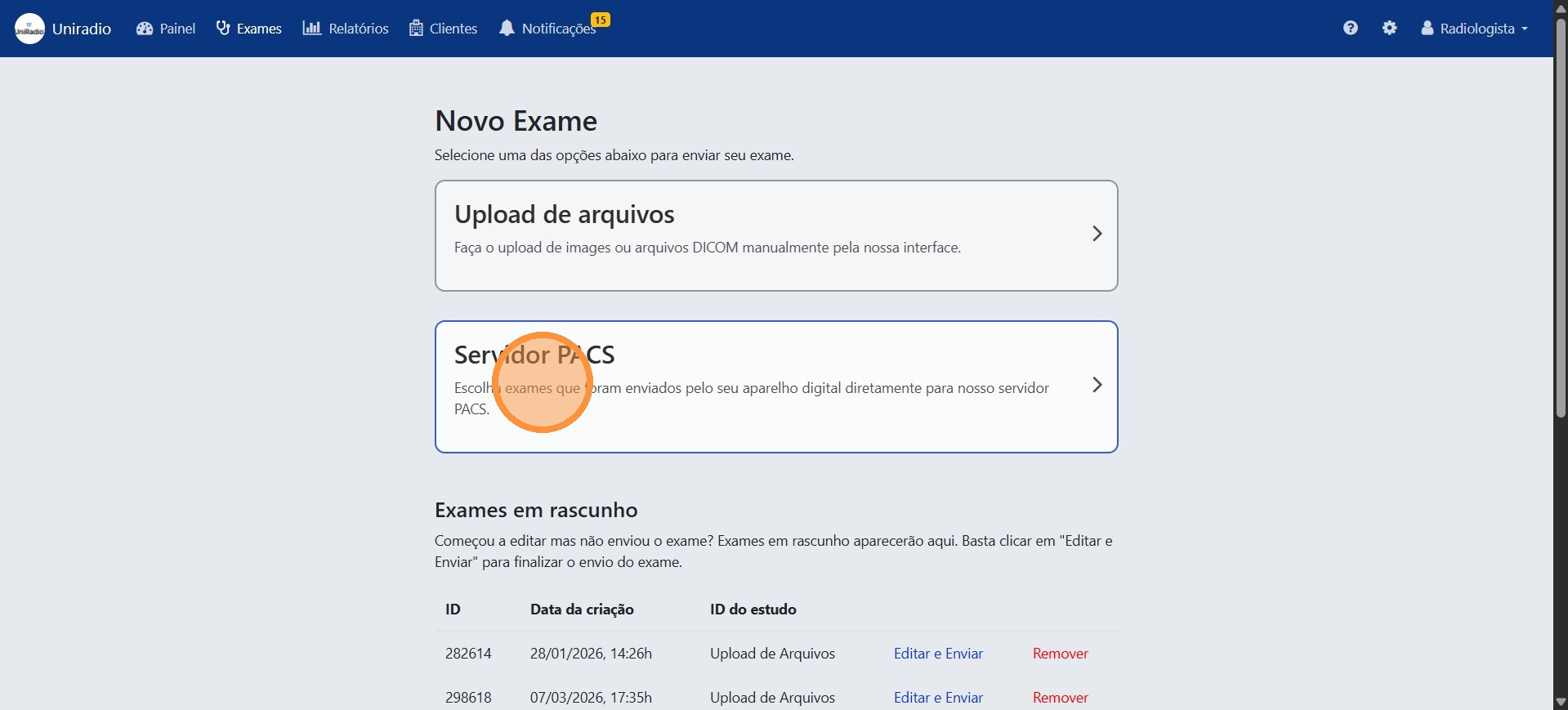Remove draft exam 282614
The width and height of the screenshot is (1568, 710).
[x=1060, y=654]
